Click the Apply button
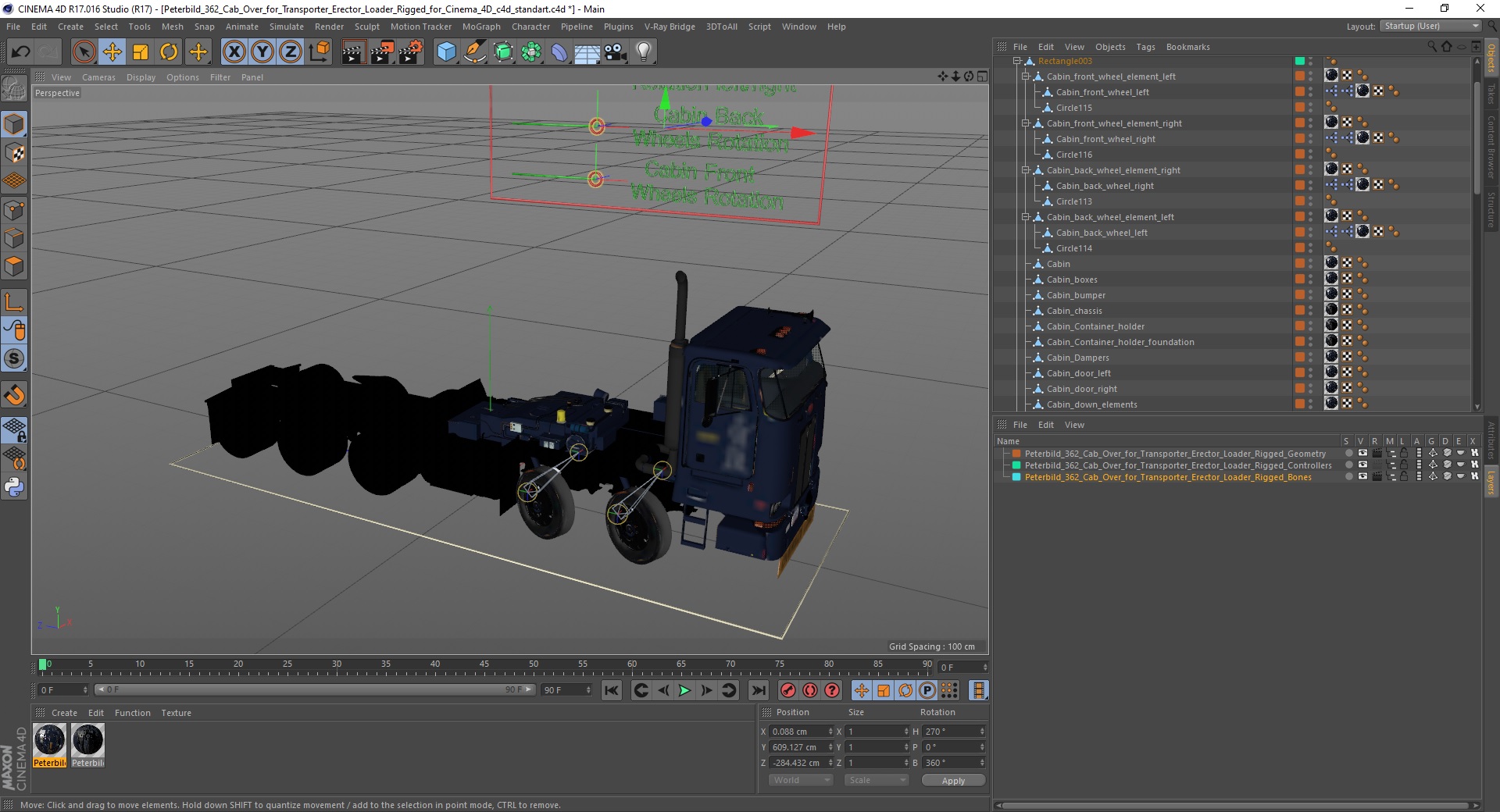Screen dimensions: 1500x812 point(953,781)
